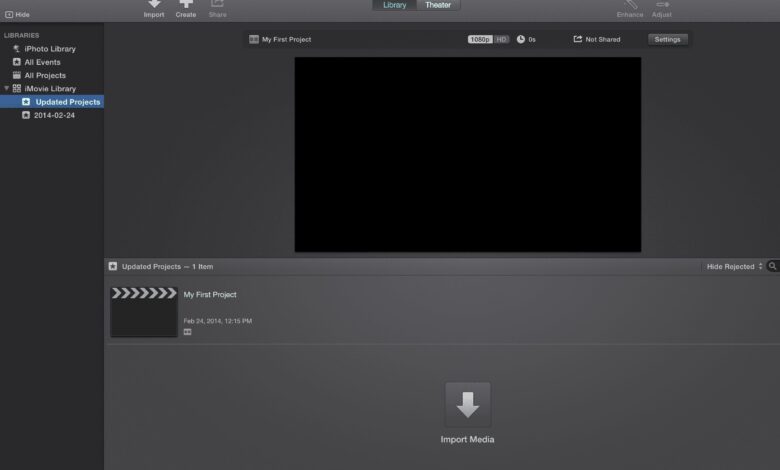Select My First Project clapperboard thumbnail
The image size is (780, 470).
144,312
